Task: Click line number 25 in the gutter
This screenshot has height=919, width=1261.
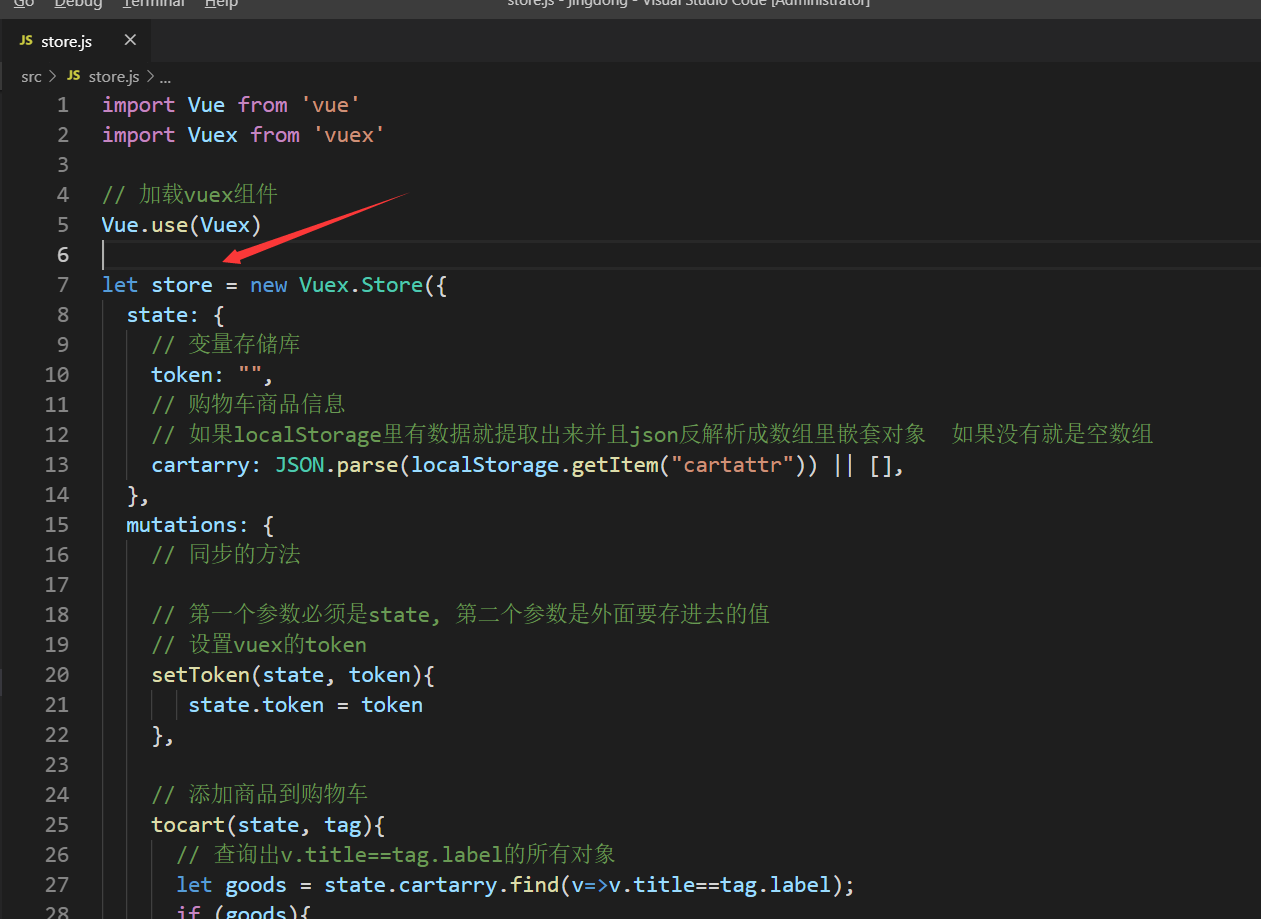Action: [57, 825]
